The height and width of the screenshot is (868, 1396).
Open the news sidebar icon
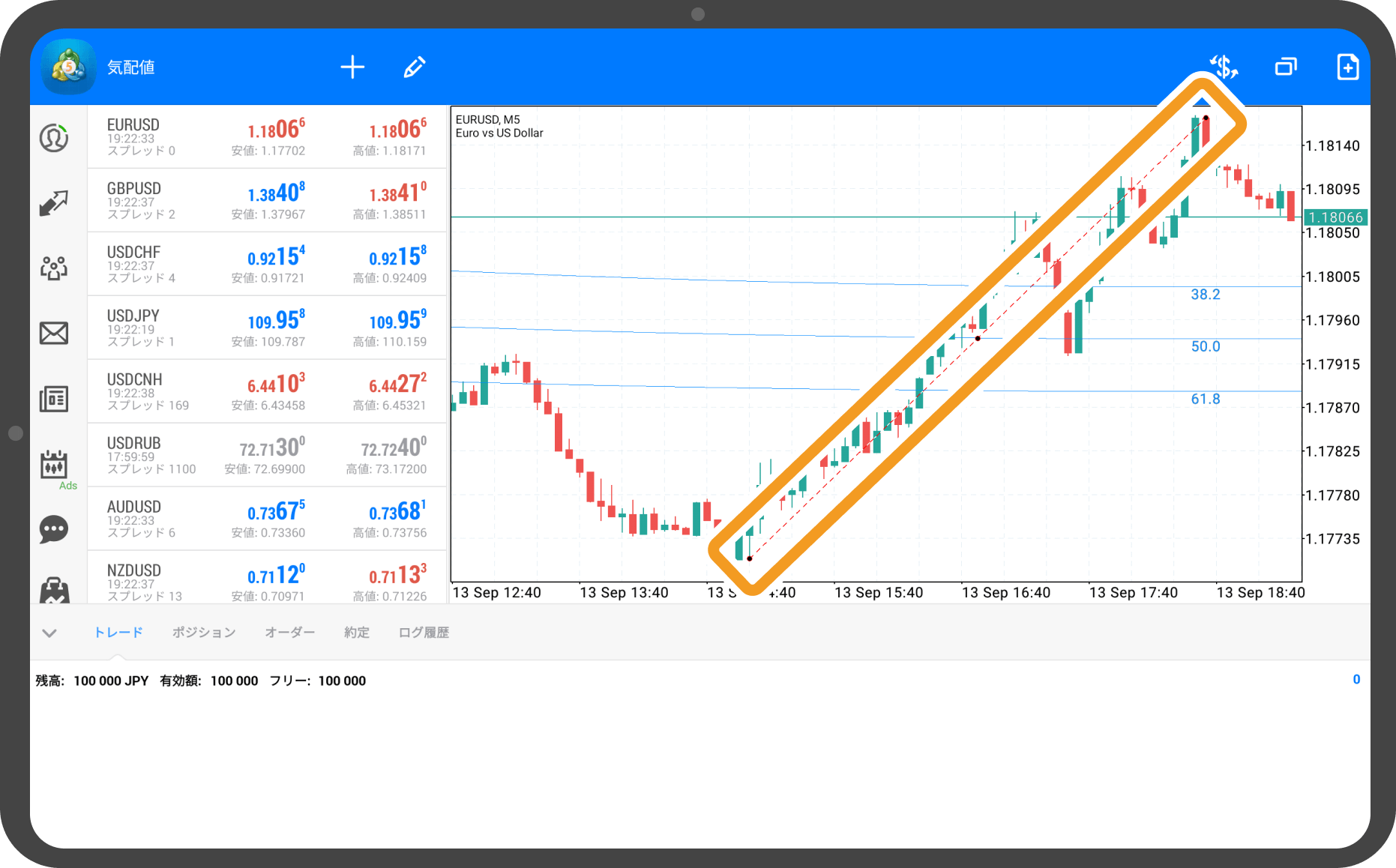coord(54,399)
